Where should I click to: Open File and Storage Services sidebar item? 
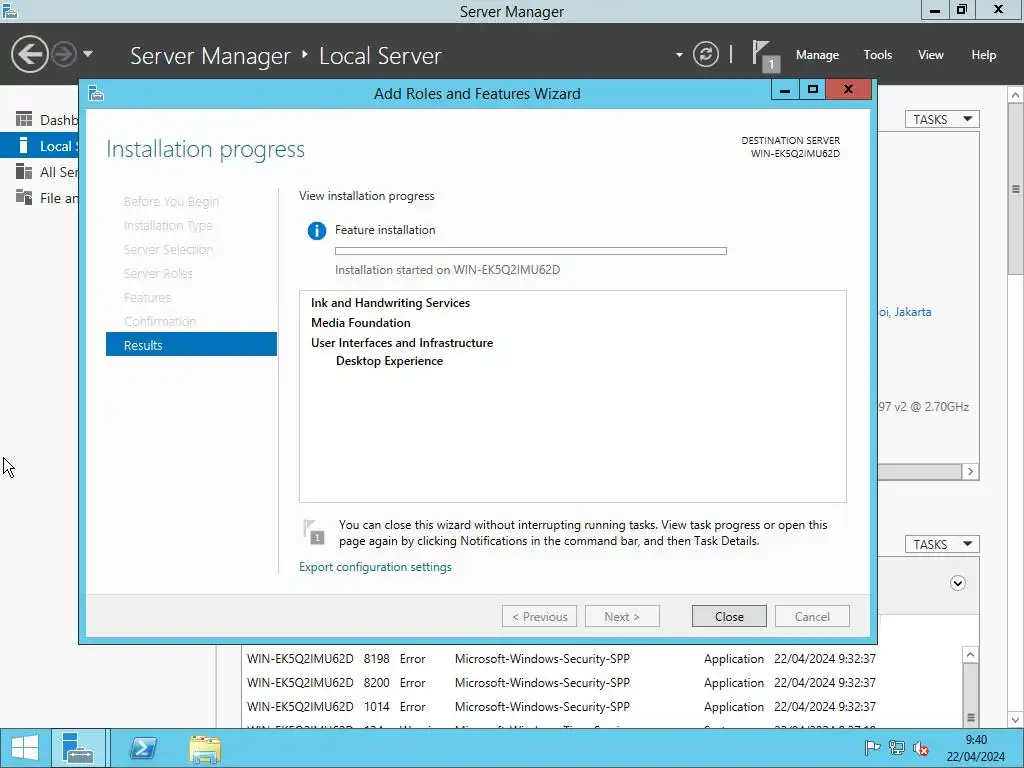click(x=39, y=197)
